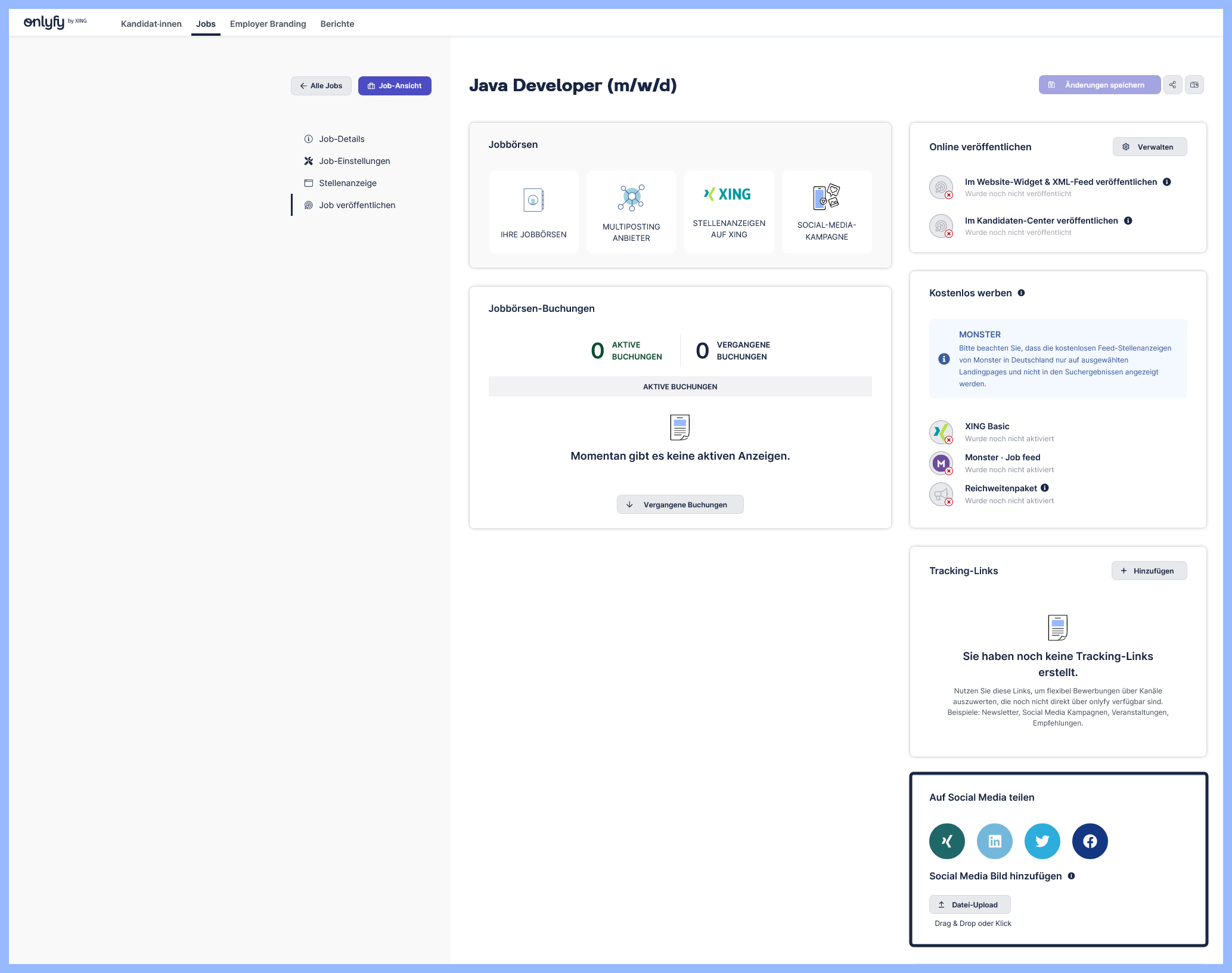Open the Multiposting Anbieter tile
This screenshot has width=1232, height=973.
click(x=631, y=212)
